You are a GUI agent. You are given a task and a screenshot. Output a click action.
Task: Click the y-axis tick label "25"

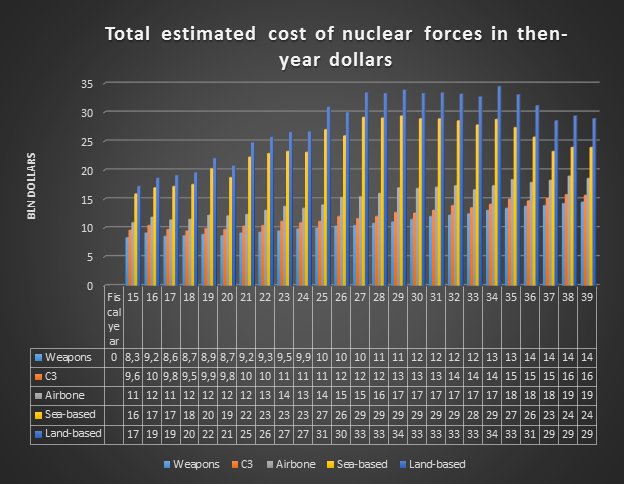tap(87, 142)
